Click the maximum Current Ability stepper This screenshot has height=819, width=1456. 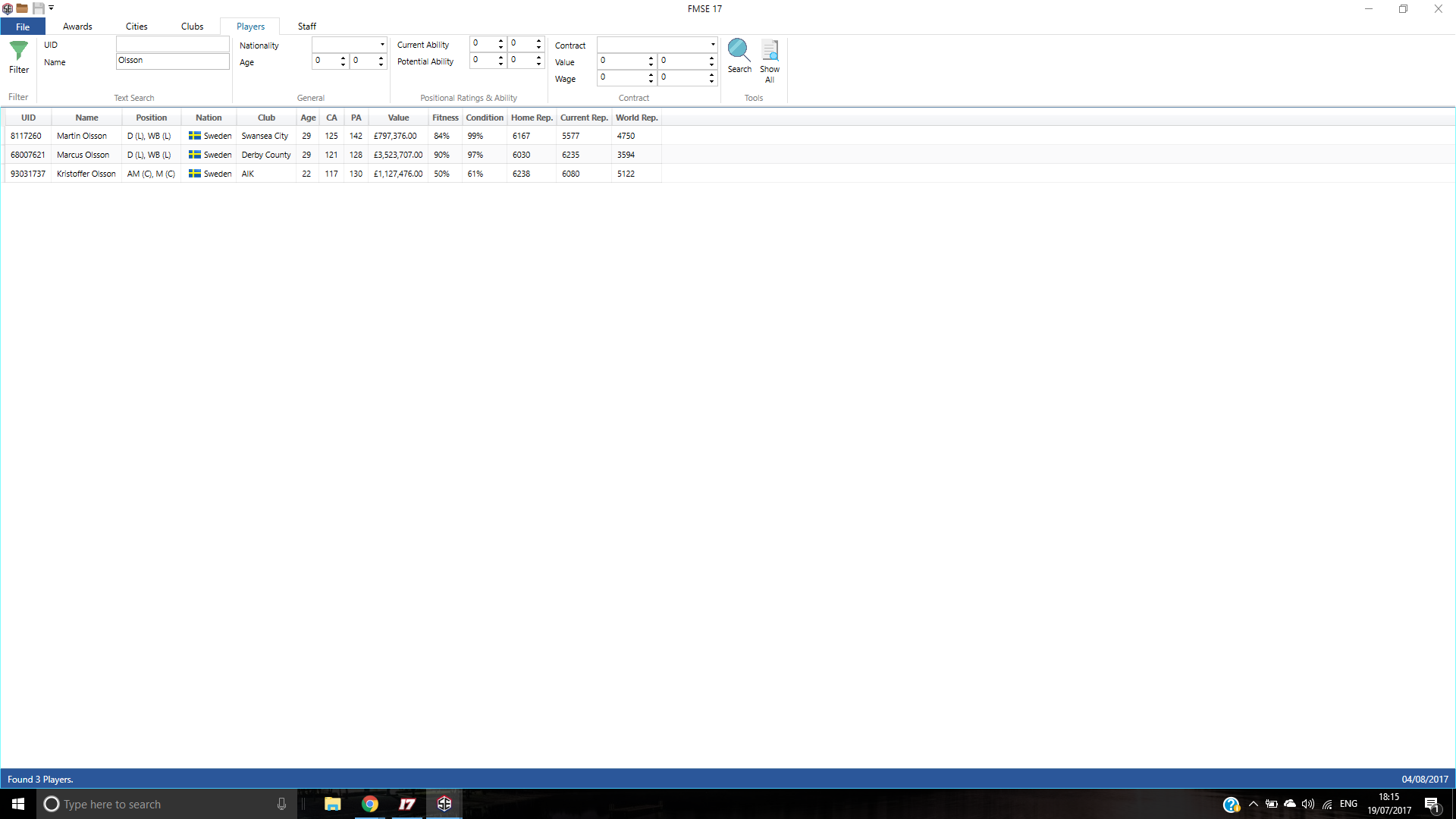pos(526,44)
